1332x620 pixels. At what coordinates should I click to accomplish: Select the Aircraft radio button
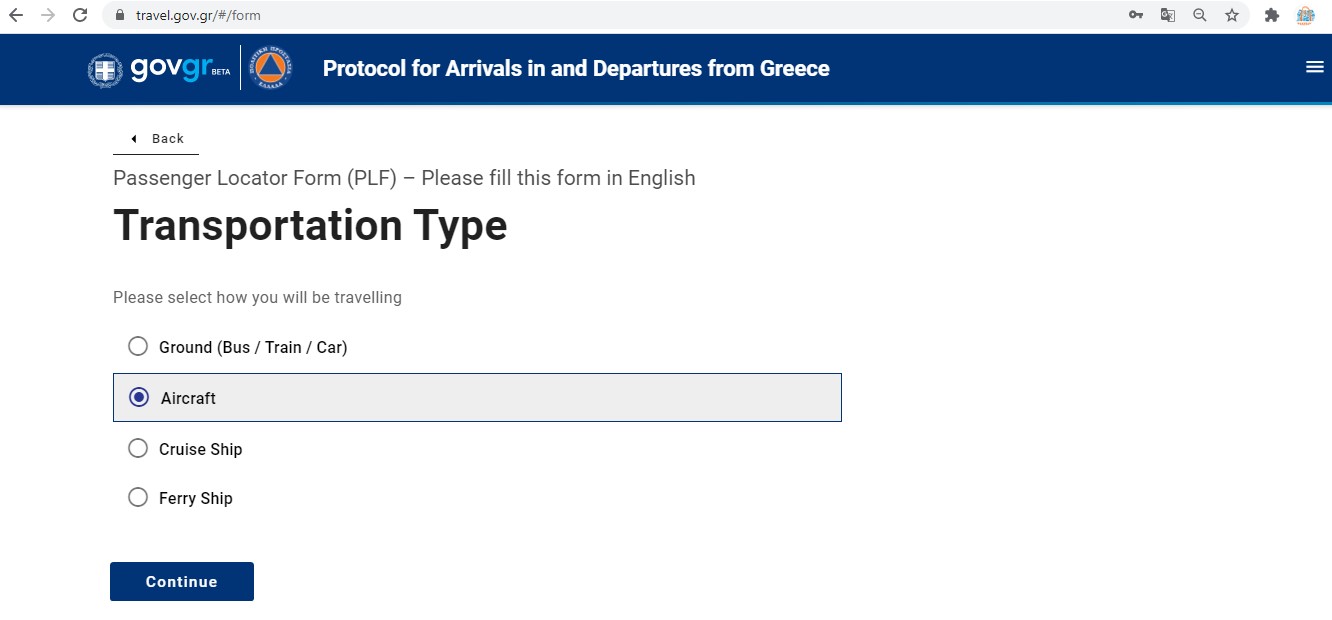click(139, 398)
